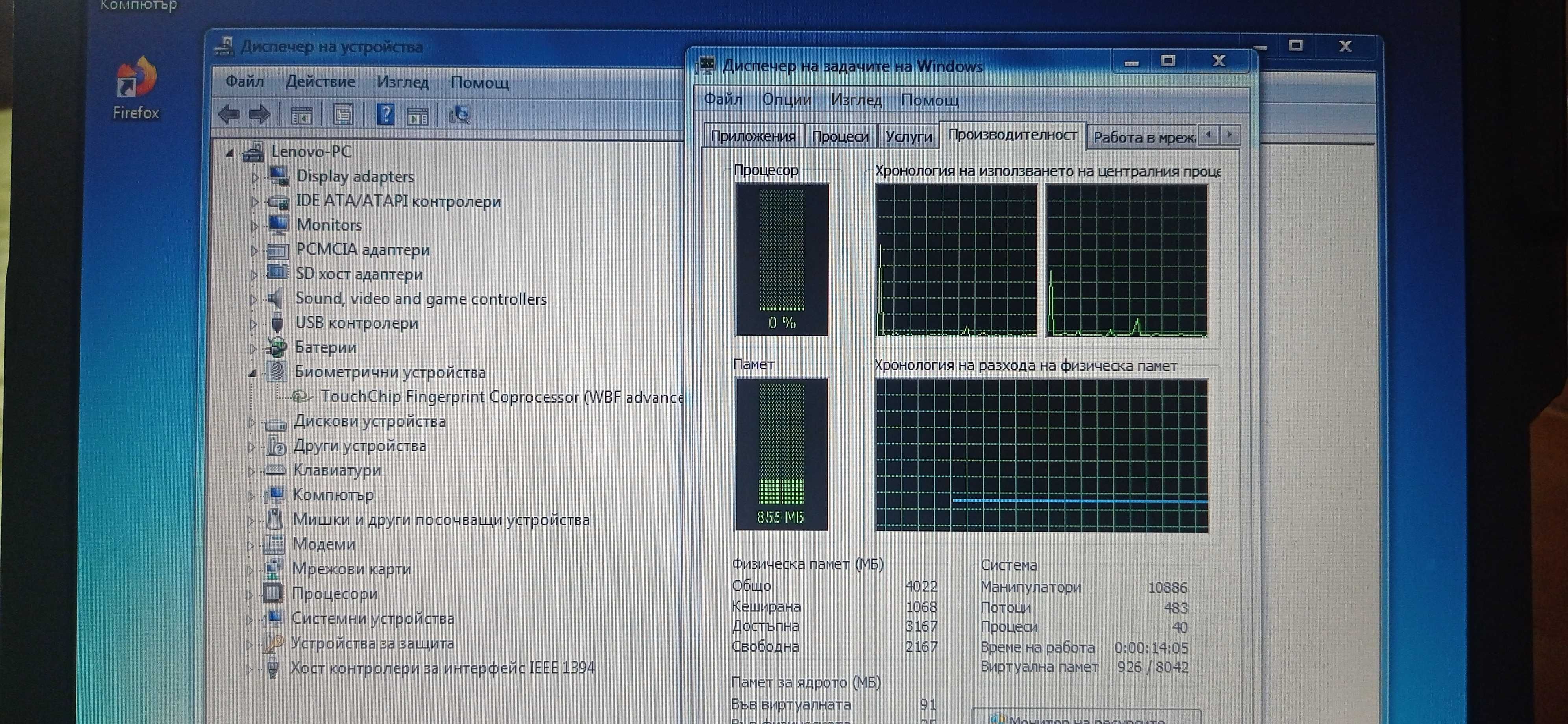Open the Помощ menu in Device Manager
The height and width of the screenshot is (724, 1568).
click(480, 83)
